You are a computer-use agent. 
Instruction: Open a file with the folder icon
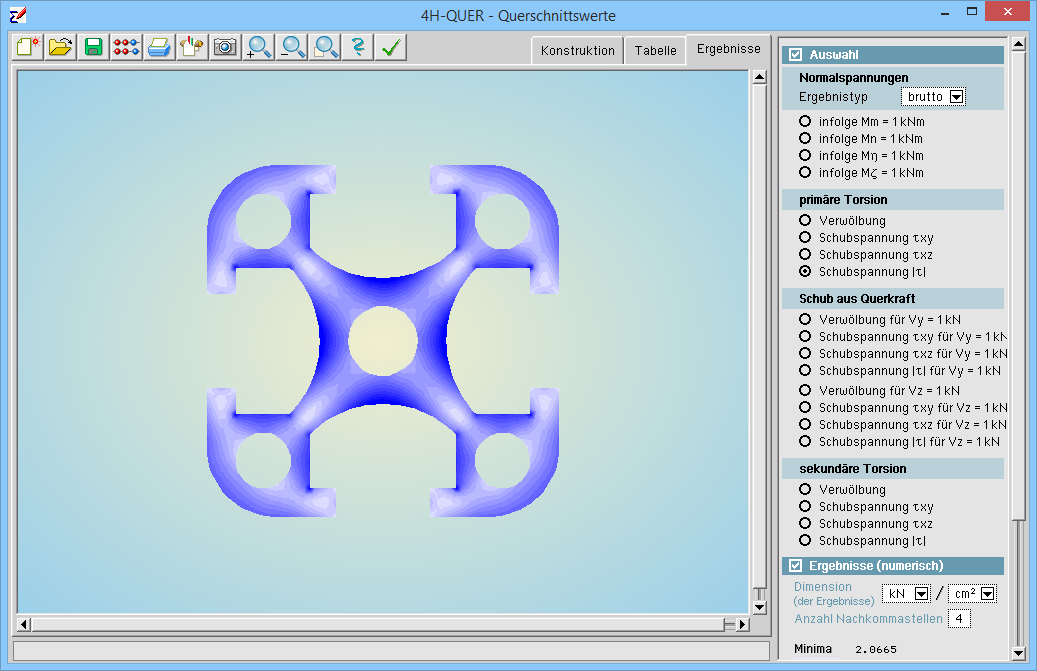(x=61, y=47)
